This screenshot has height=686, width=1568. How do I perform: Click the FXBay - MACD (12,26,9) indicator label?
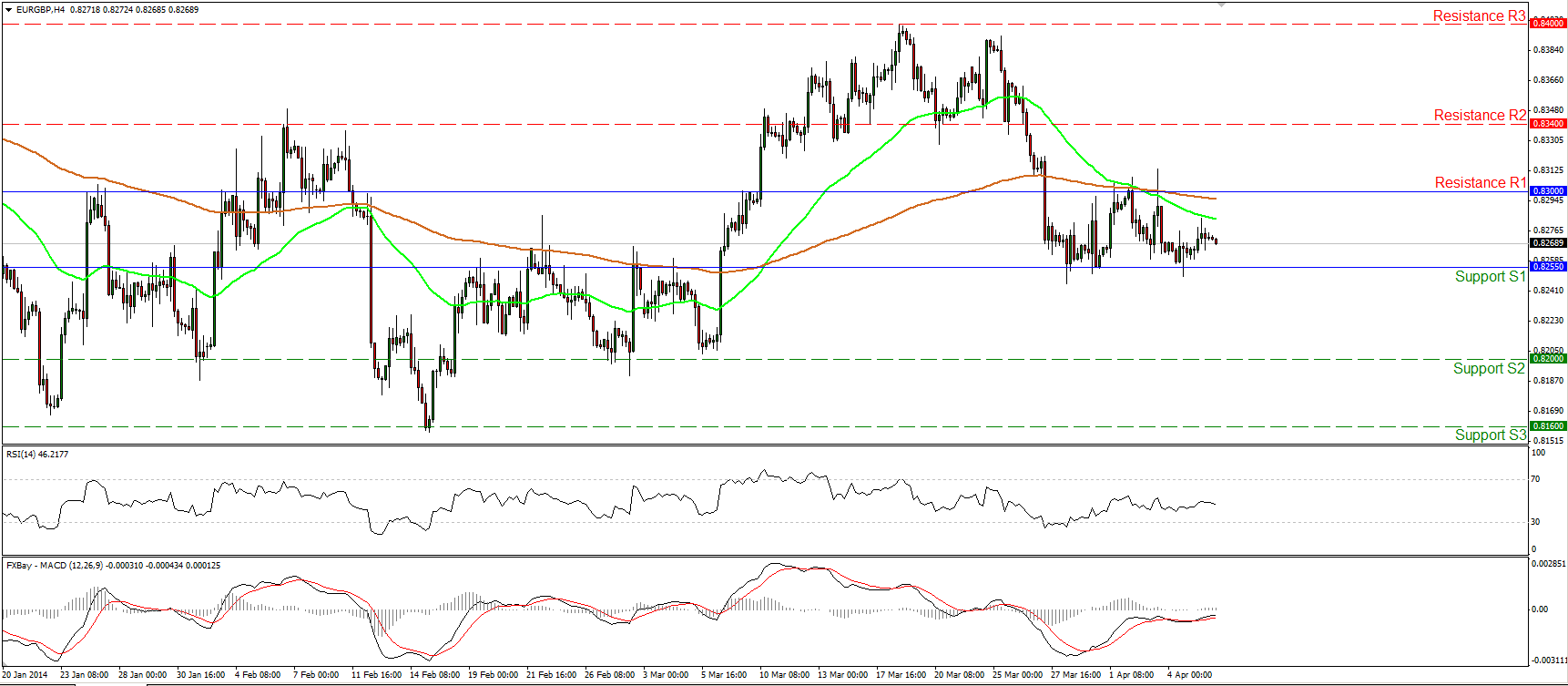[113, 566]
